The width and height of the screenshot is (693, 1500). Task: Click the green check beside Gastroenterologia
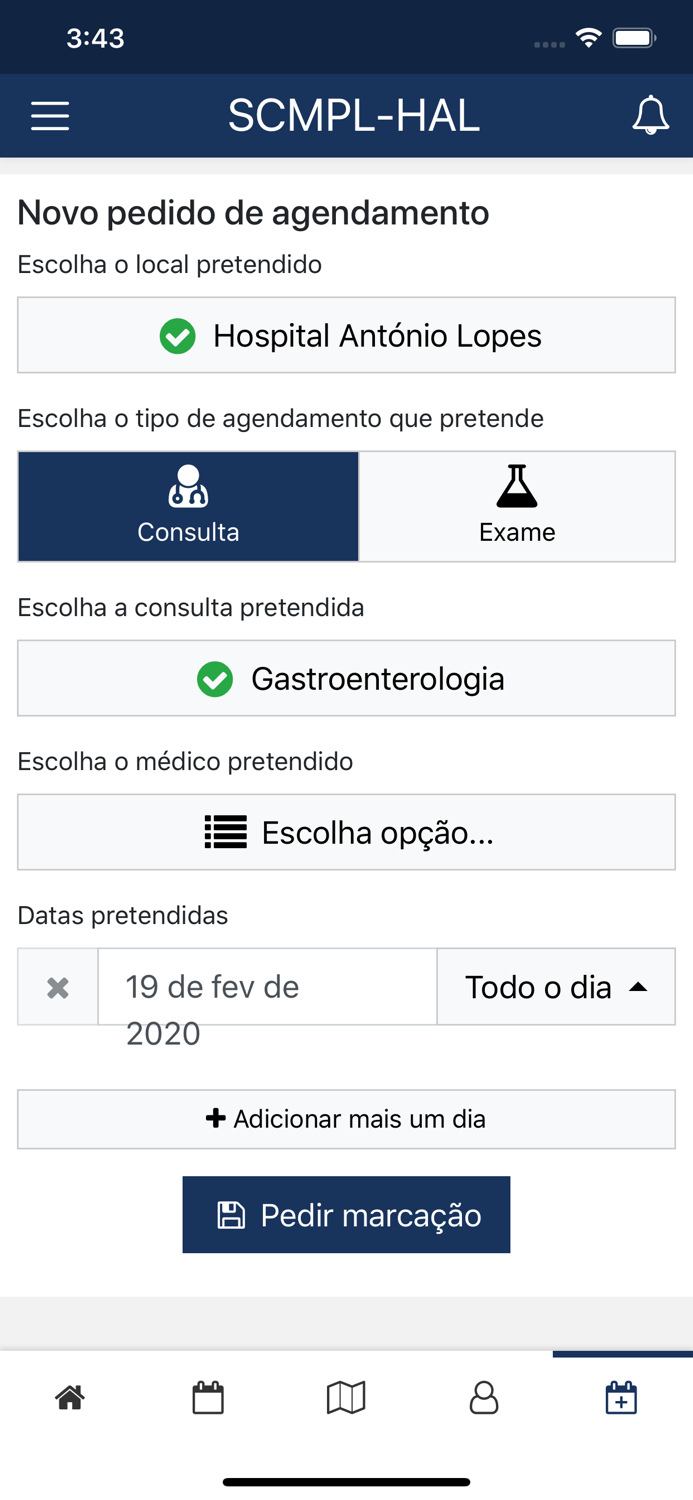pyautogui.click(x=215, y=679)
